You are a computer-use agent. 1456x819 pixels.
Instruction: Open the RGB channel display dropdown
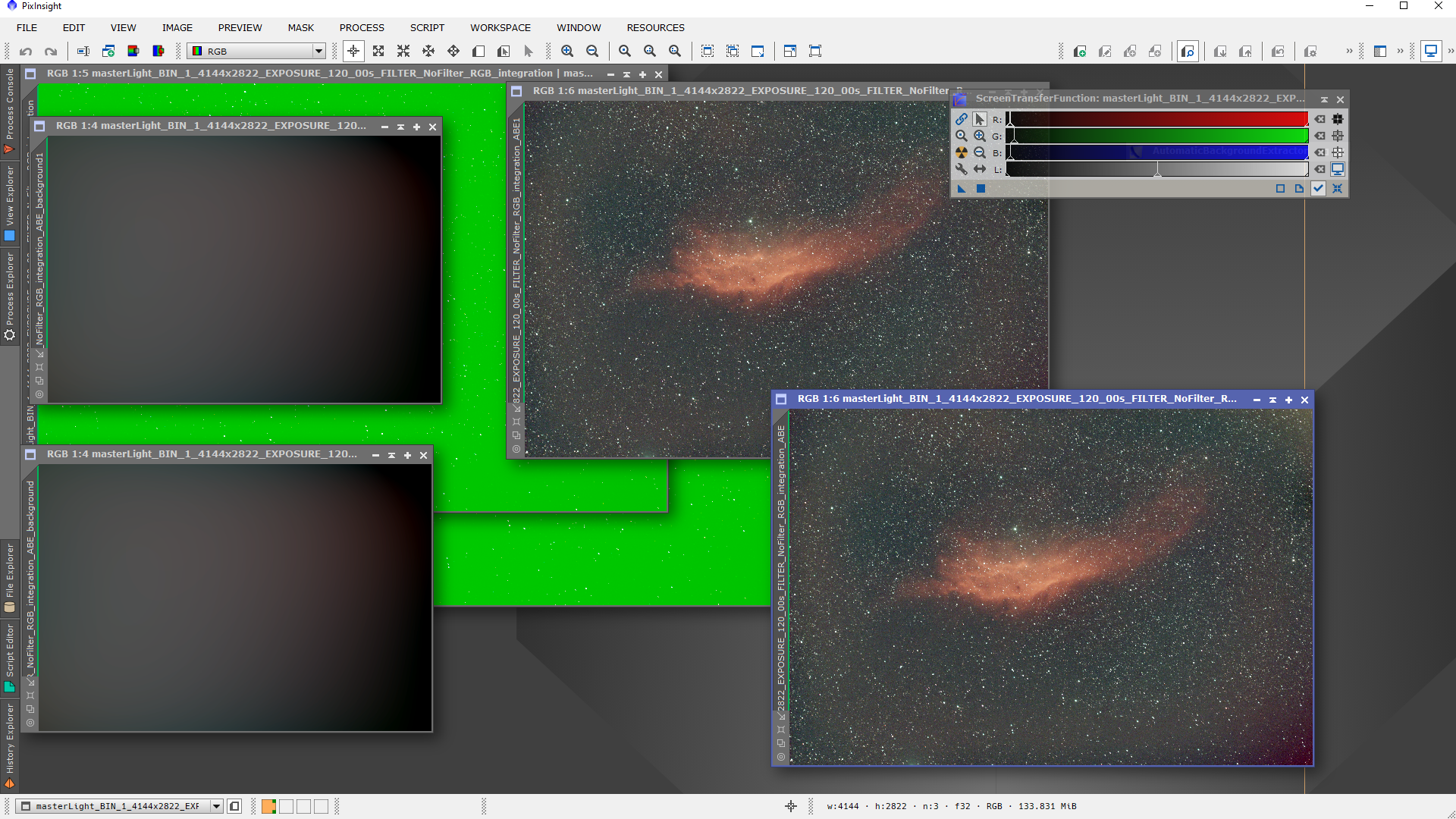[x=318, y=51]
